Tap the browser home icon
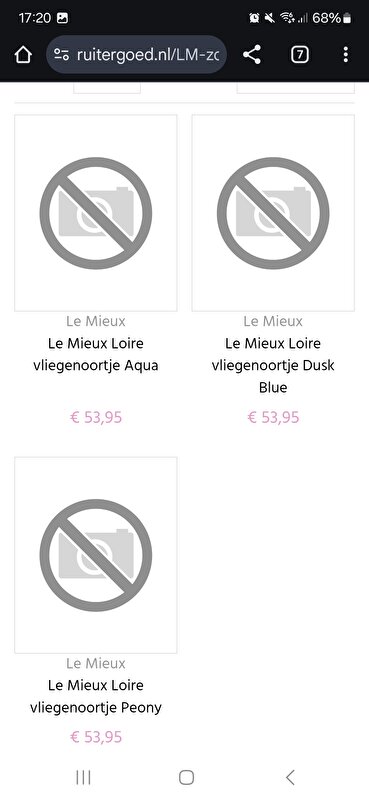This screenshot has width=369, height=800. coord(23,55)
